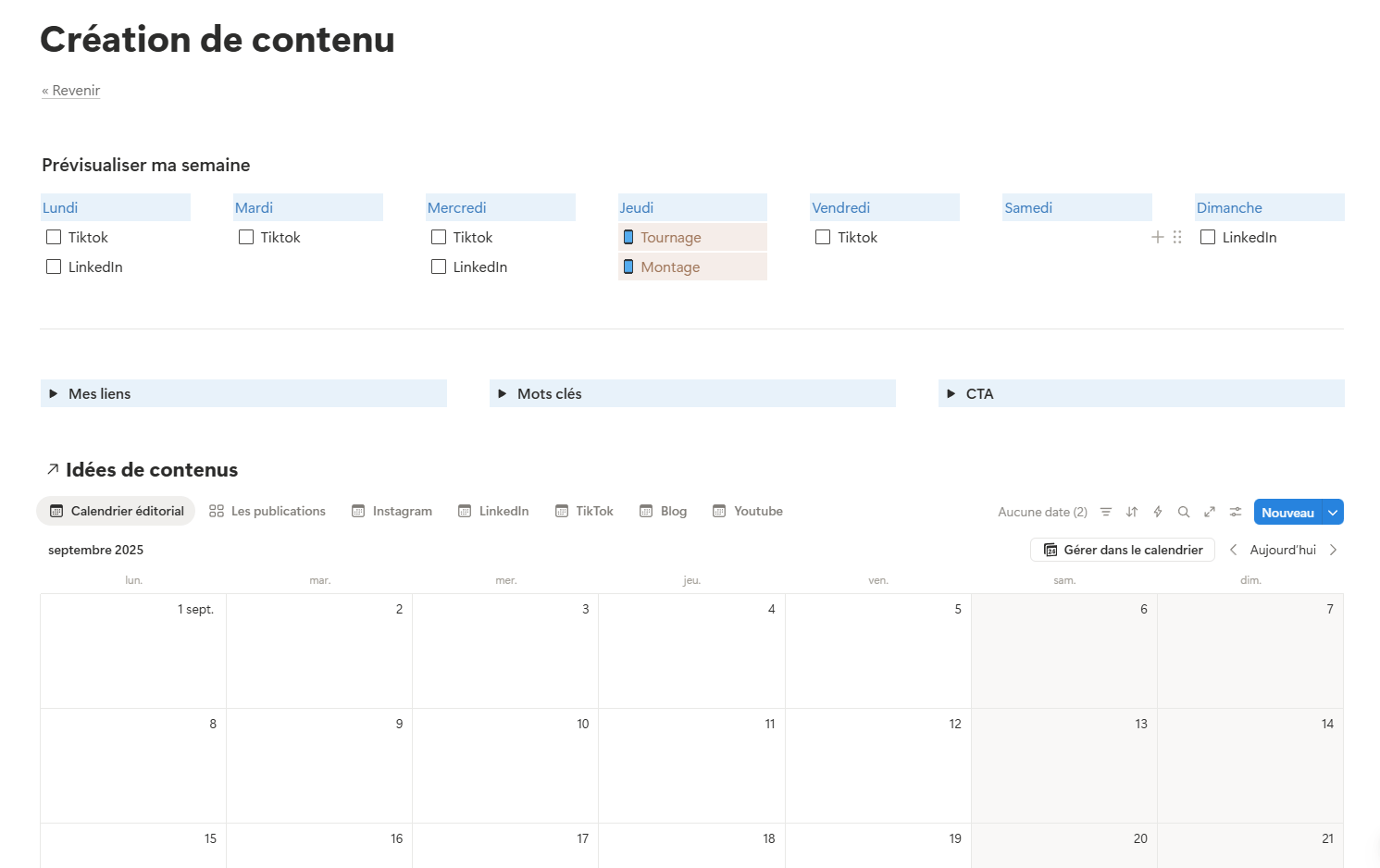Expand the Mes liens toggle
The image size is (1380, 868).
click(x=54, y=394)
